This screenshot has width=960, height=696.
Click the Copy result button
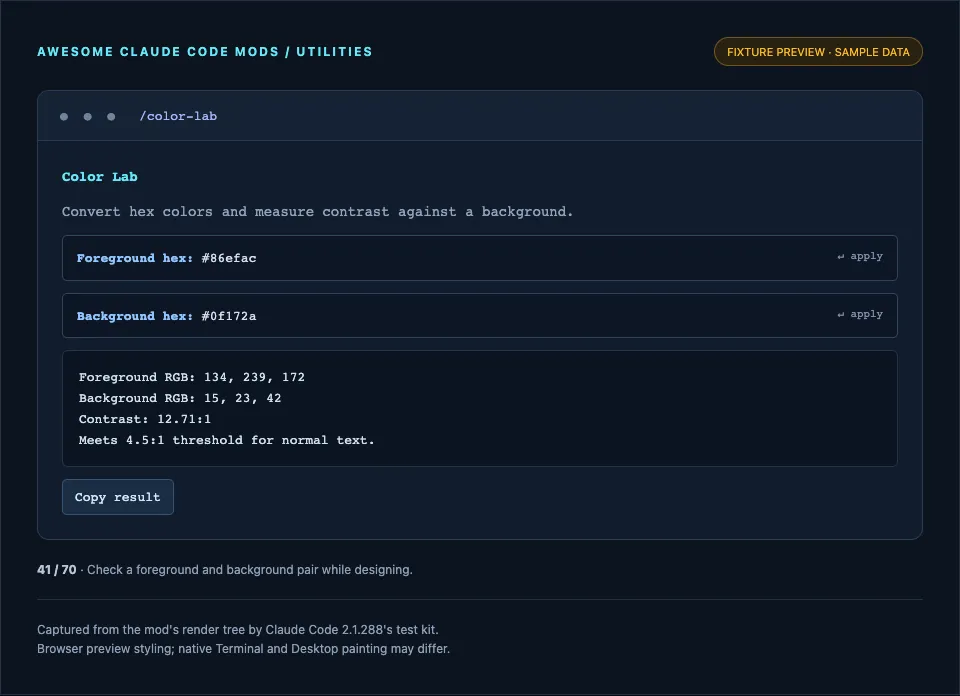coord(118,497)
